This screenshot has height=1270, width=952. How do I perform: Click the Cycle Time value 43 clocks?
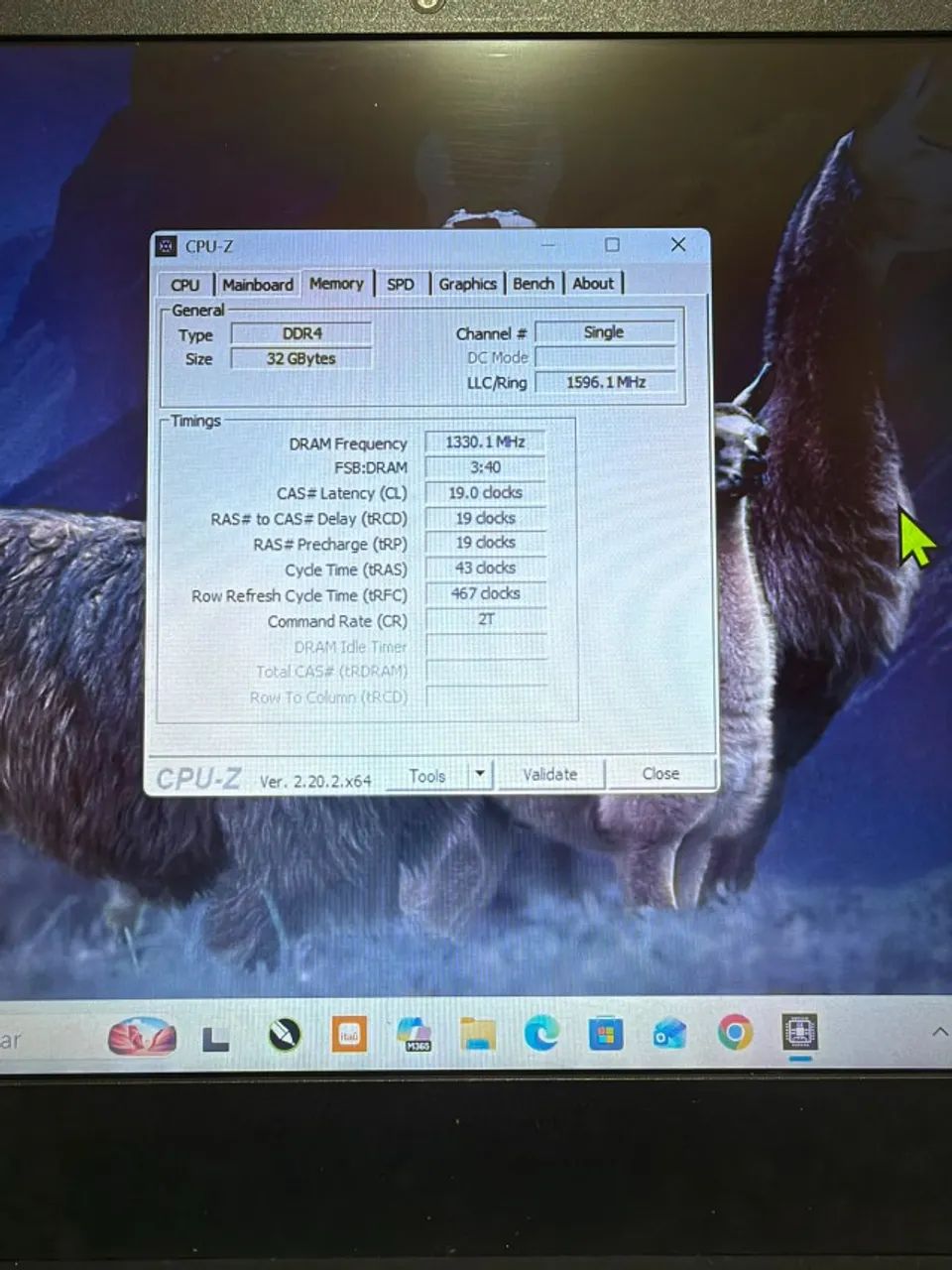click(485, 569)
